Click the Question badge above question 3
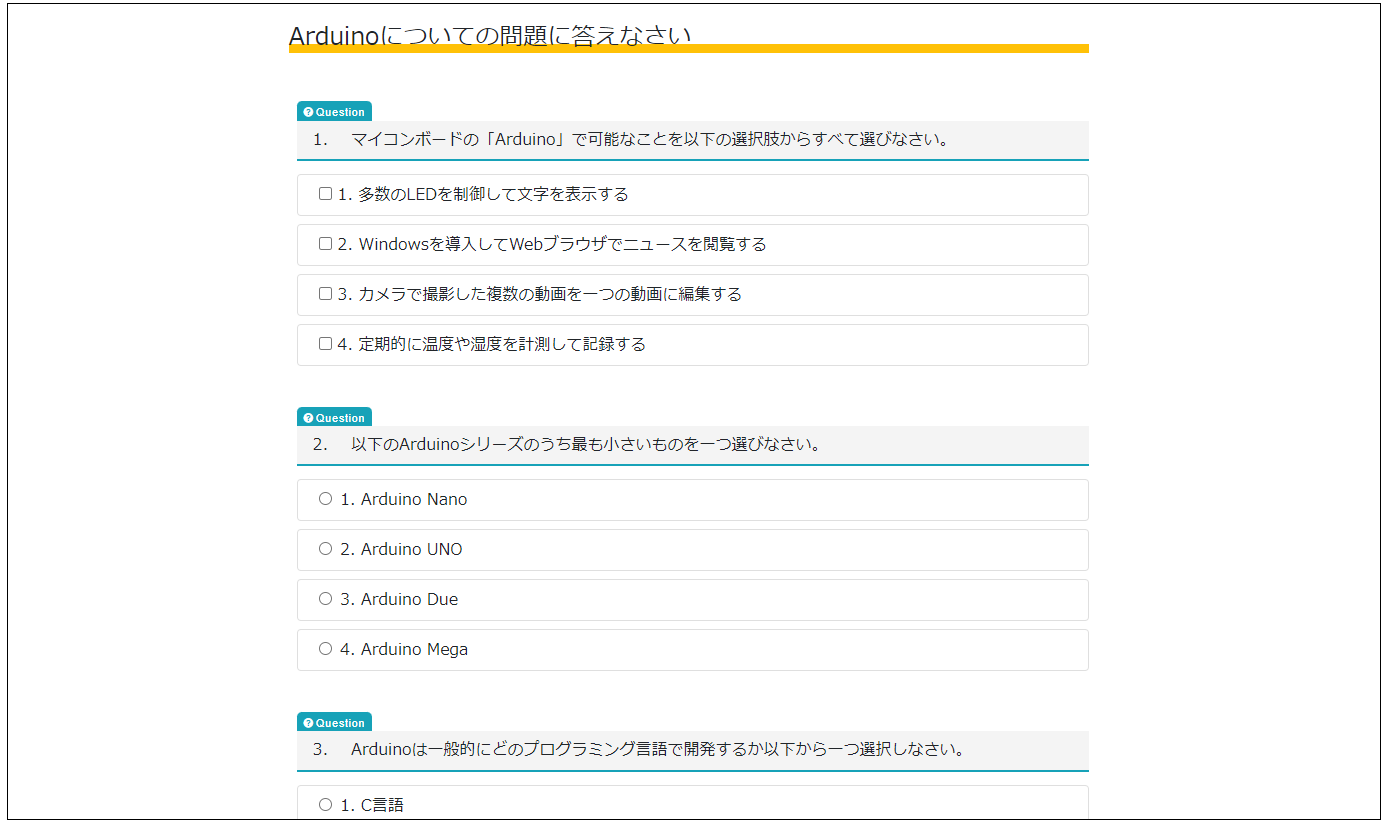1386x820 pixels. tap(334, 723)
